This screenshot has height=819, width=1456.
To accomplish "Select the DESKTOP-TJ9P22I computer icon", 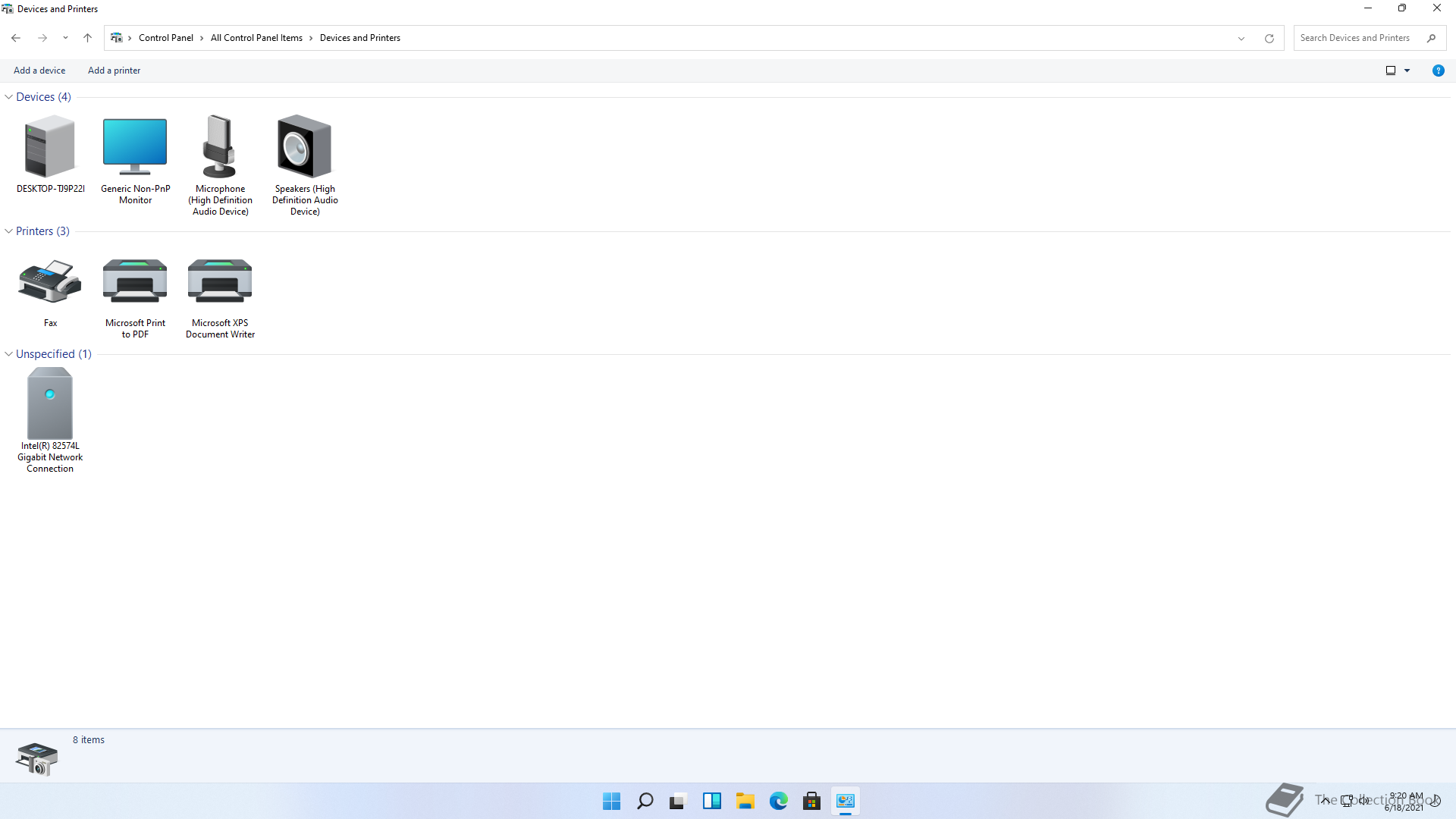I will (50, 148).
